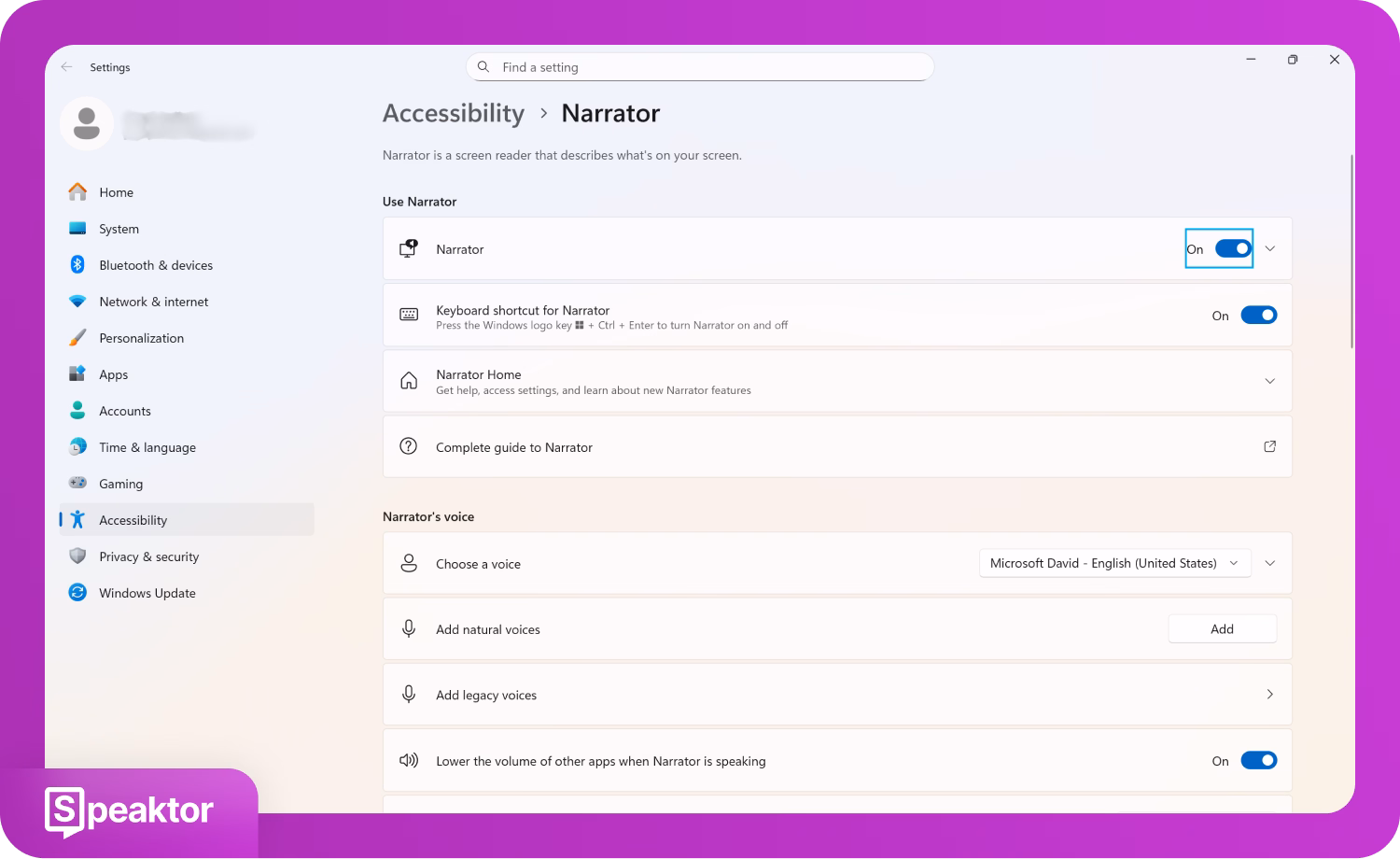Click the Add button for natural voices
1400x859 pixels.
point(1222,629)
